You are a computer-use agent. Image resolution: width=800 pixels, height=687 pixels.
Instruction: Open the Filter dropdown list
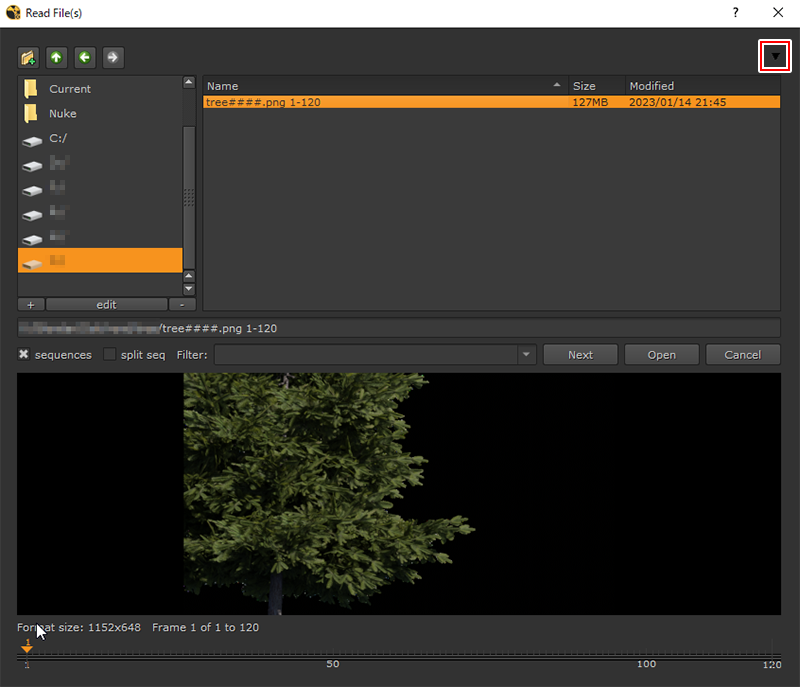click(527, 355)
